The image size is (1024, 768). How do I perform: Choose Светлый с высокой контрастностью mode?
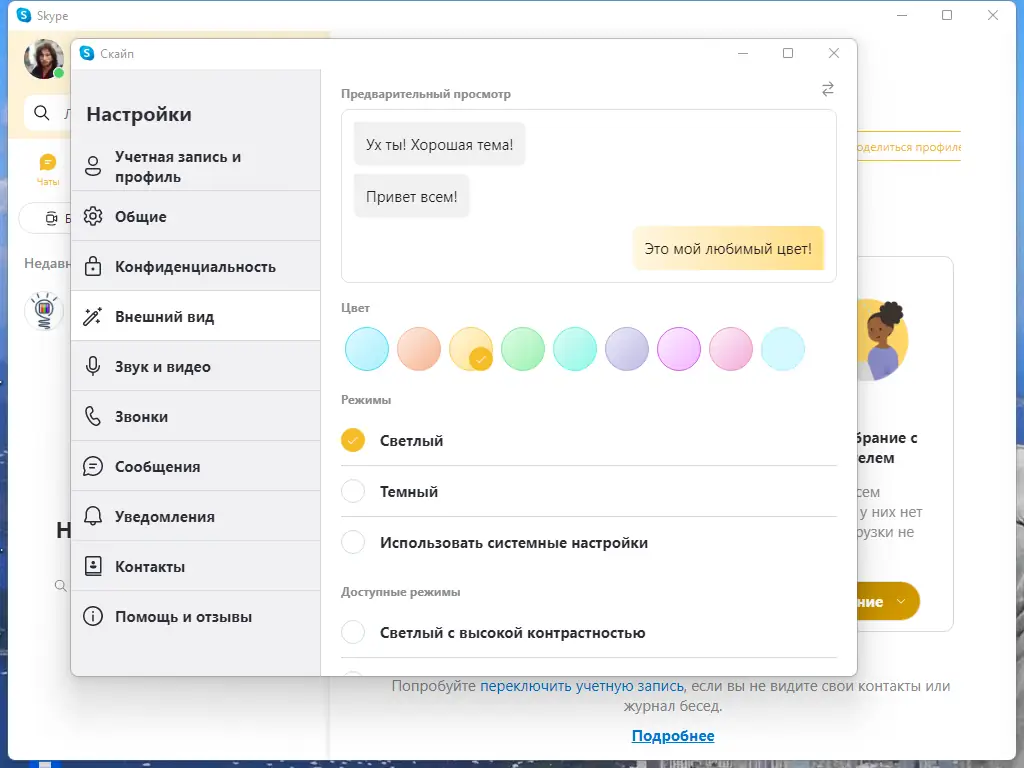click(352, 632)
